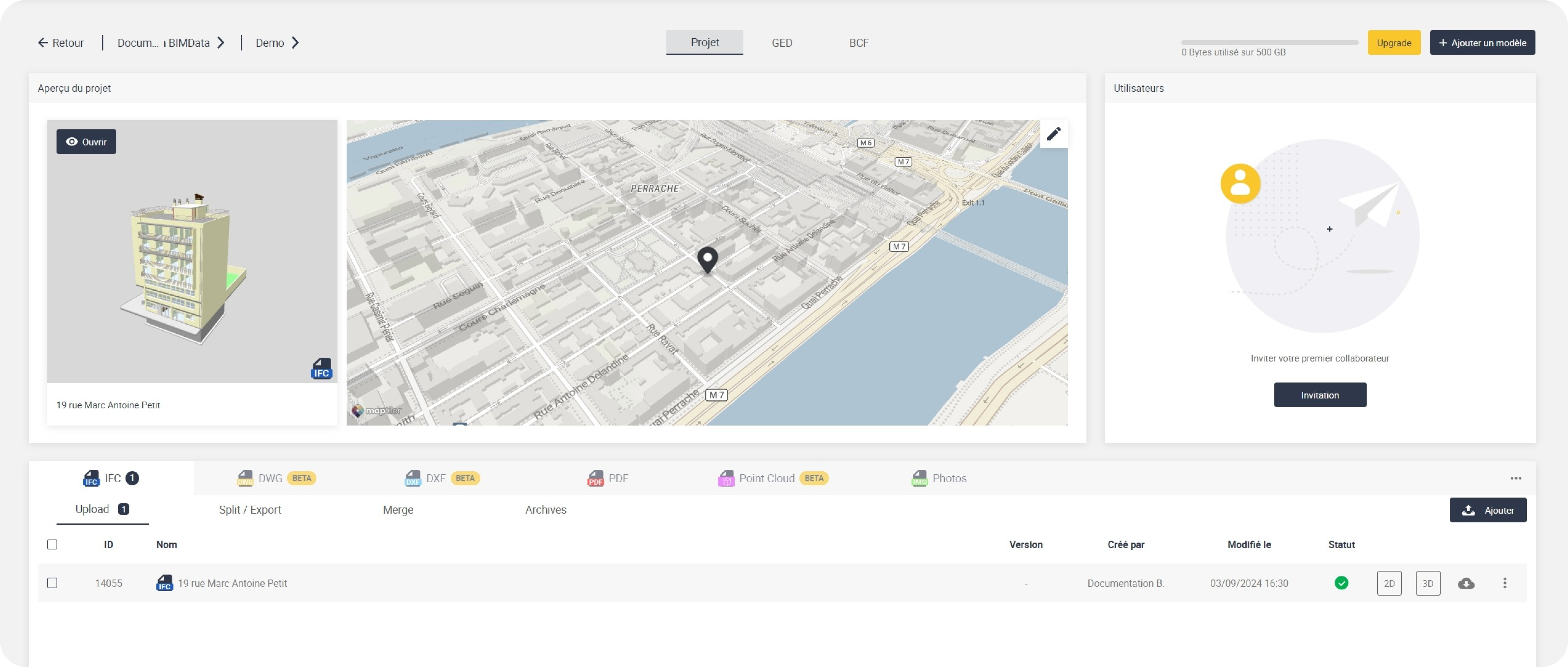Open overflow menu next to Photos tab
The width and height of the screenshot is (1568, 667).
[x=1516, y=478]
